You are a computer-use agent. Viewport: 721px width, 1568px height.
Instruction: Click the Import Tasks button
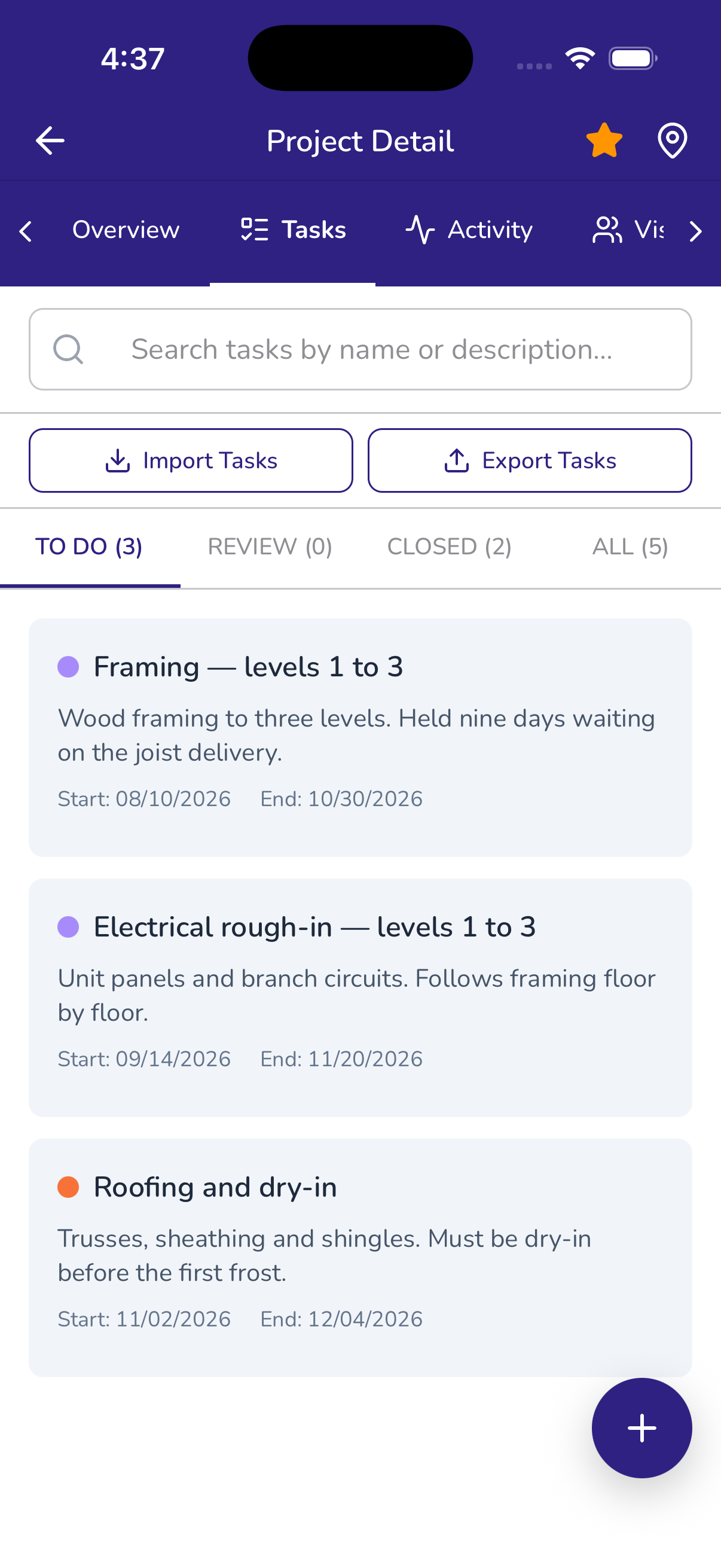(191, 461)
